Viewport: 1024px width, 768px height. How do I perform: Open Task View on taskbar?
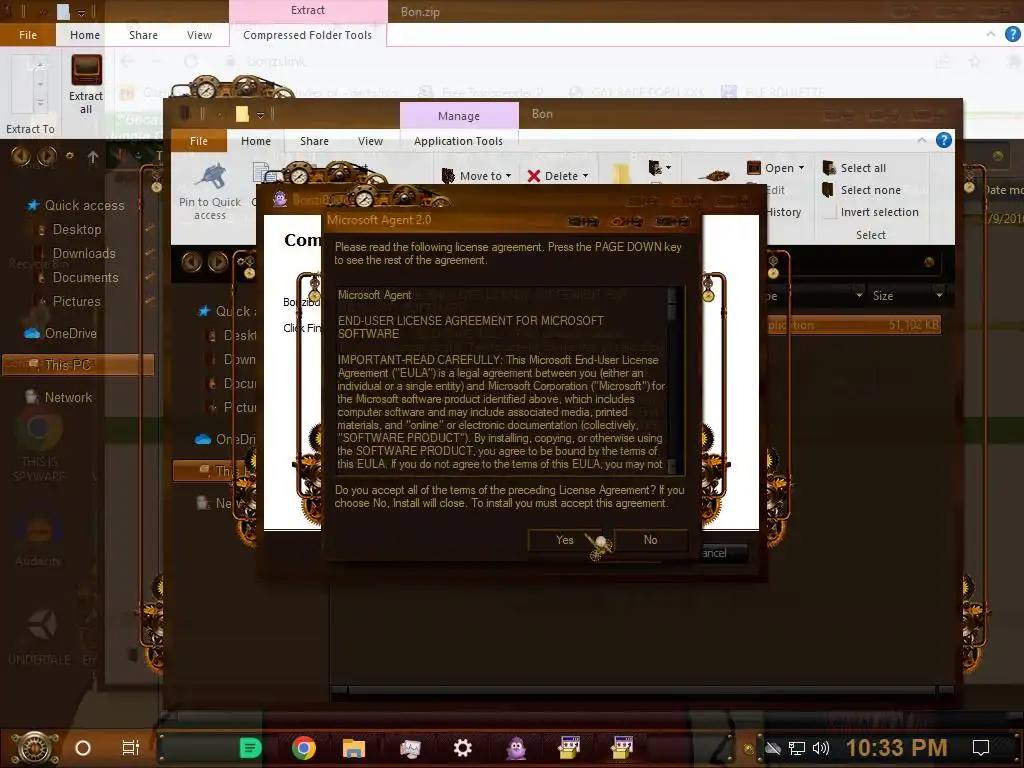(131, 748)
